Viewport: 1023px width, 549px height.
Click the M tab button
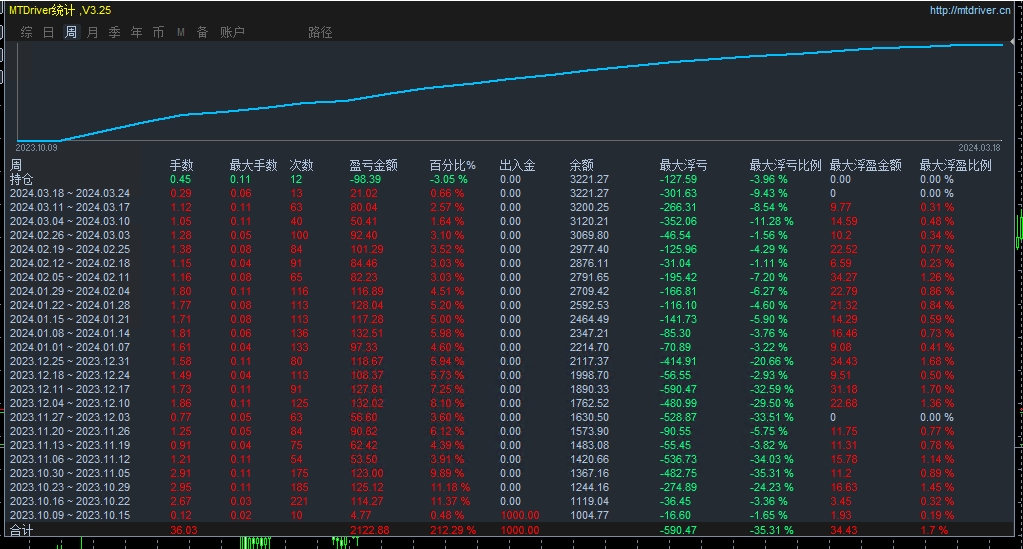pos(181,32)
